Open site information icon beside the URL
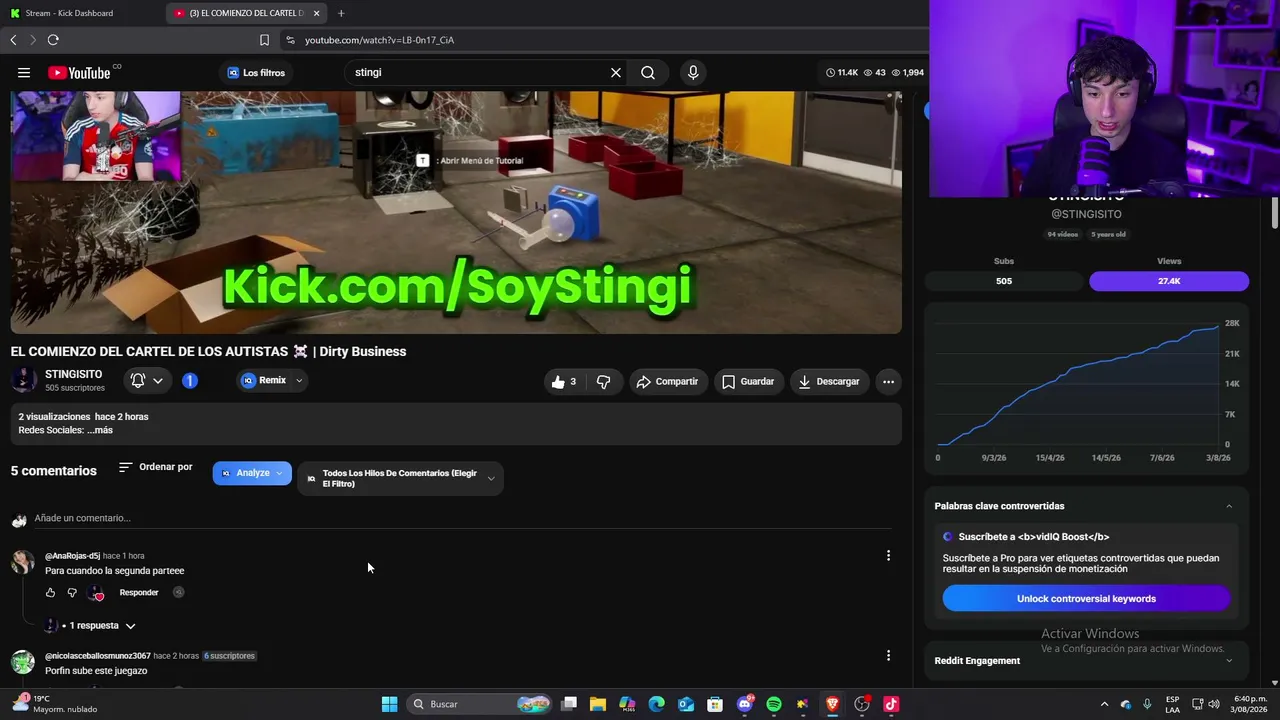The height and width of the screenshot is (720, 1280). click(290, 40)
